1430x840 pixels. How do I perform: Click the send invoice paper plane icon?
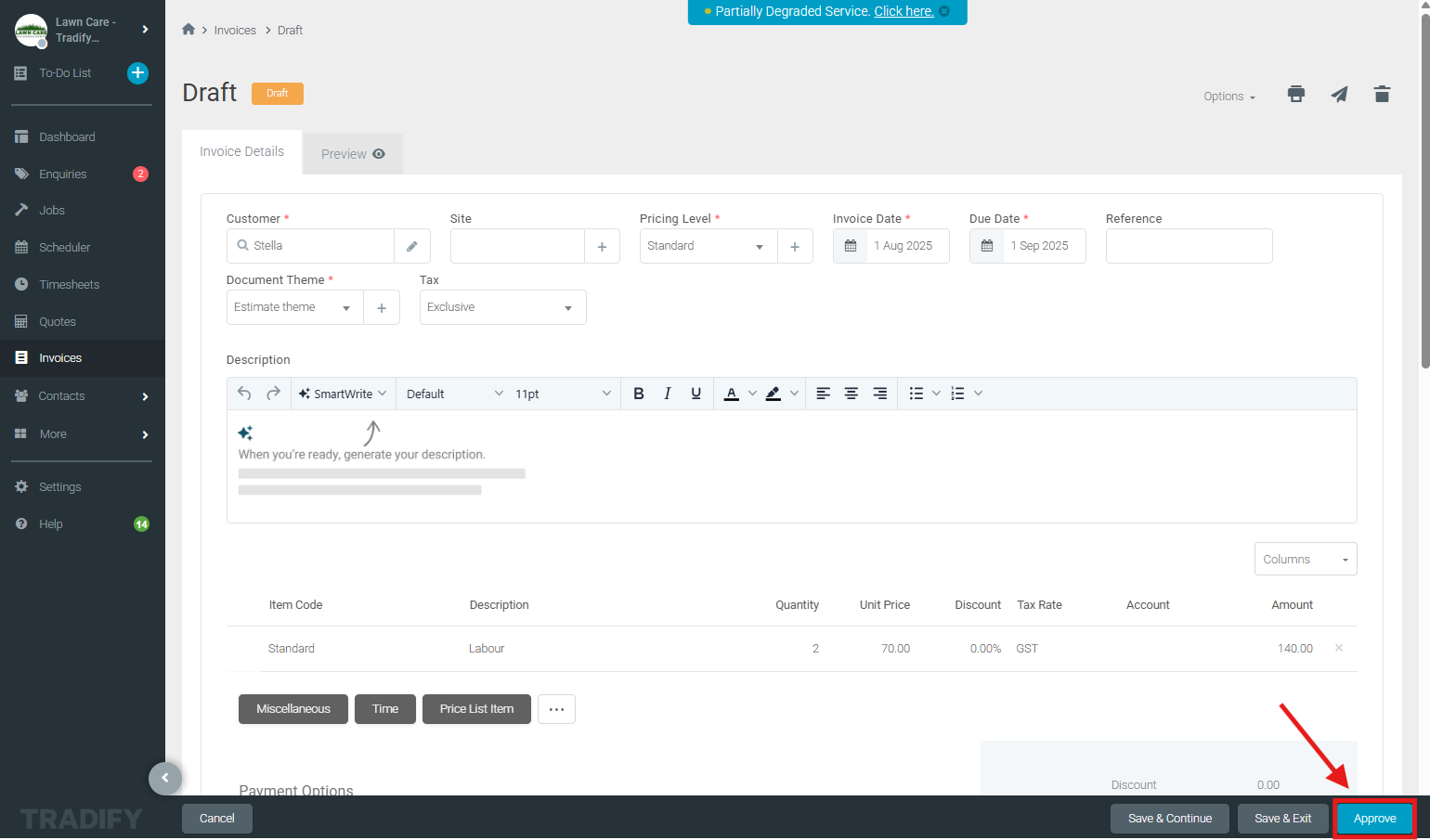point(1339,94)
